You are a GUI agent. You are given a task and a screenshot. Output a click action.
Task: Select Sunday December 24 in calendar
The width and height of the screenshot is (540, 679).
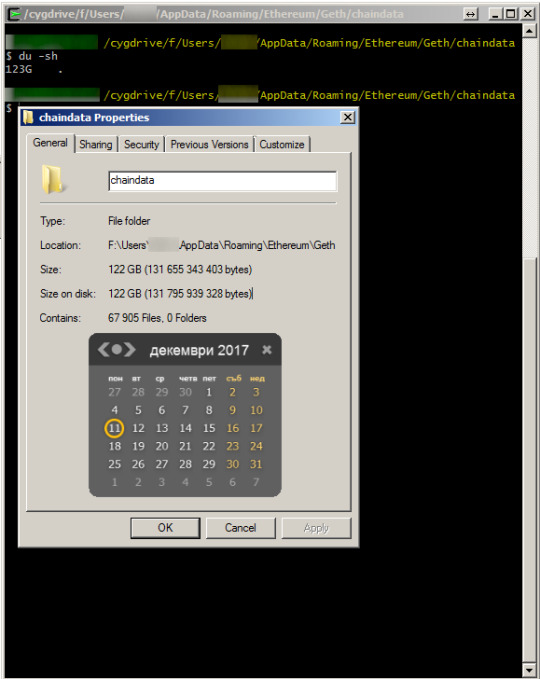[256, 446]
